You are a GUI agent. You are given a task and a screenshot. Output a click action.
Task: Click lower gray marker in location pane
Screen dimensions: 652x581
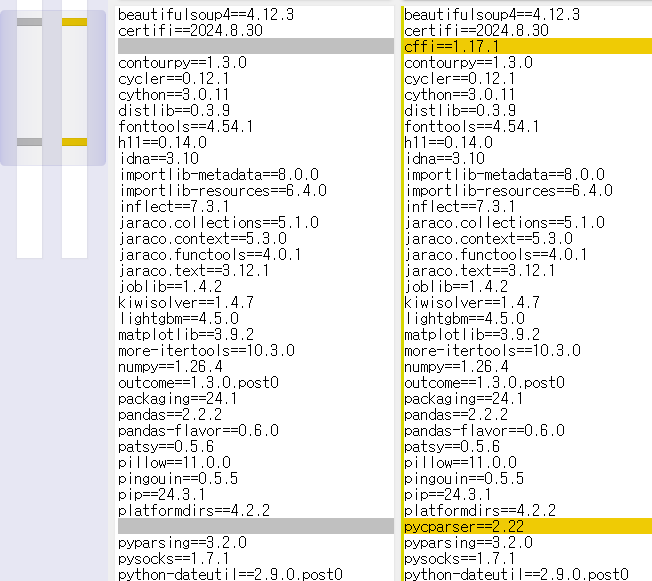(30, 142)
